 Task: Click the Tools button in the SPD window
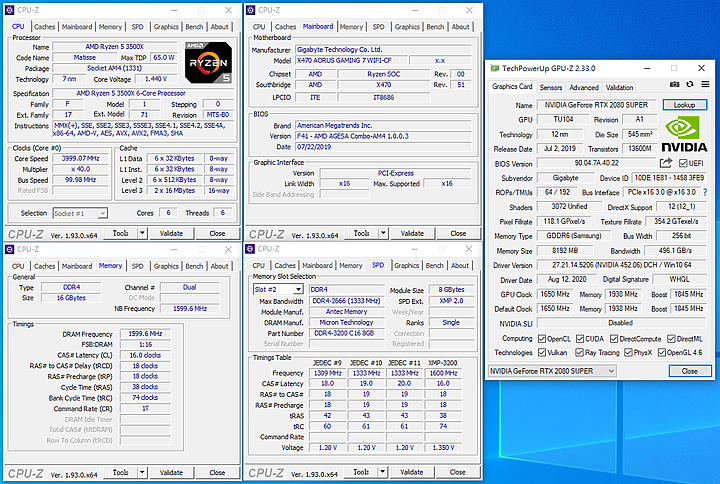tap(361, 472)
